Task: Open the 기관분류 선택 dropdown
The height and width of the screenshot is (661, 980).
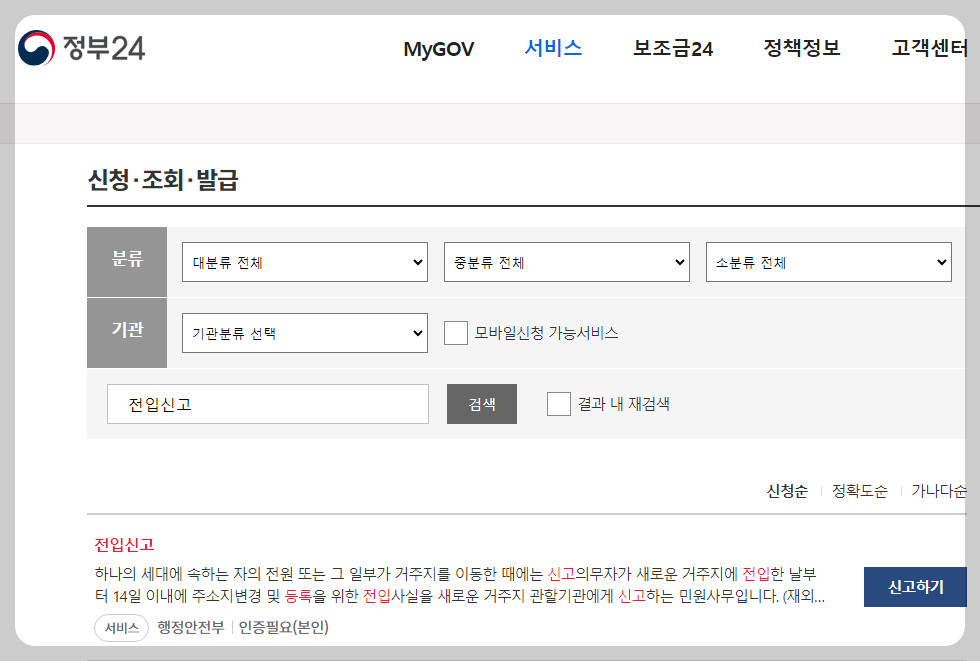Action: click(305, 332)
